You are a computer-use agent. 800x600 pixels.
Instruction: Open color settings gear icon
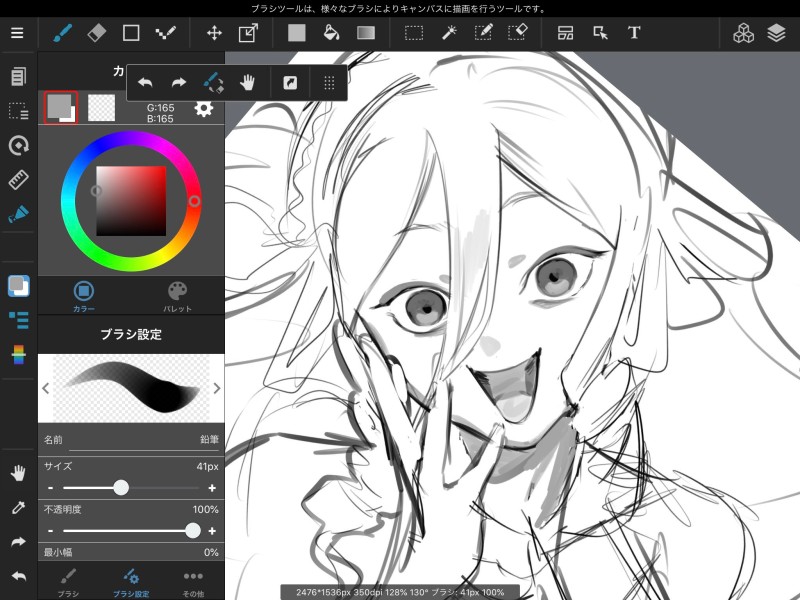tap(204, 108)
